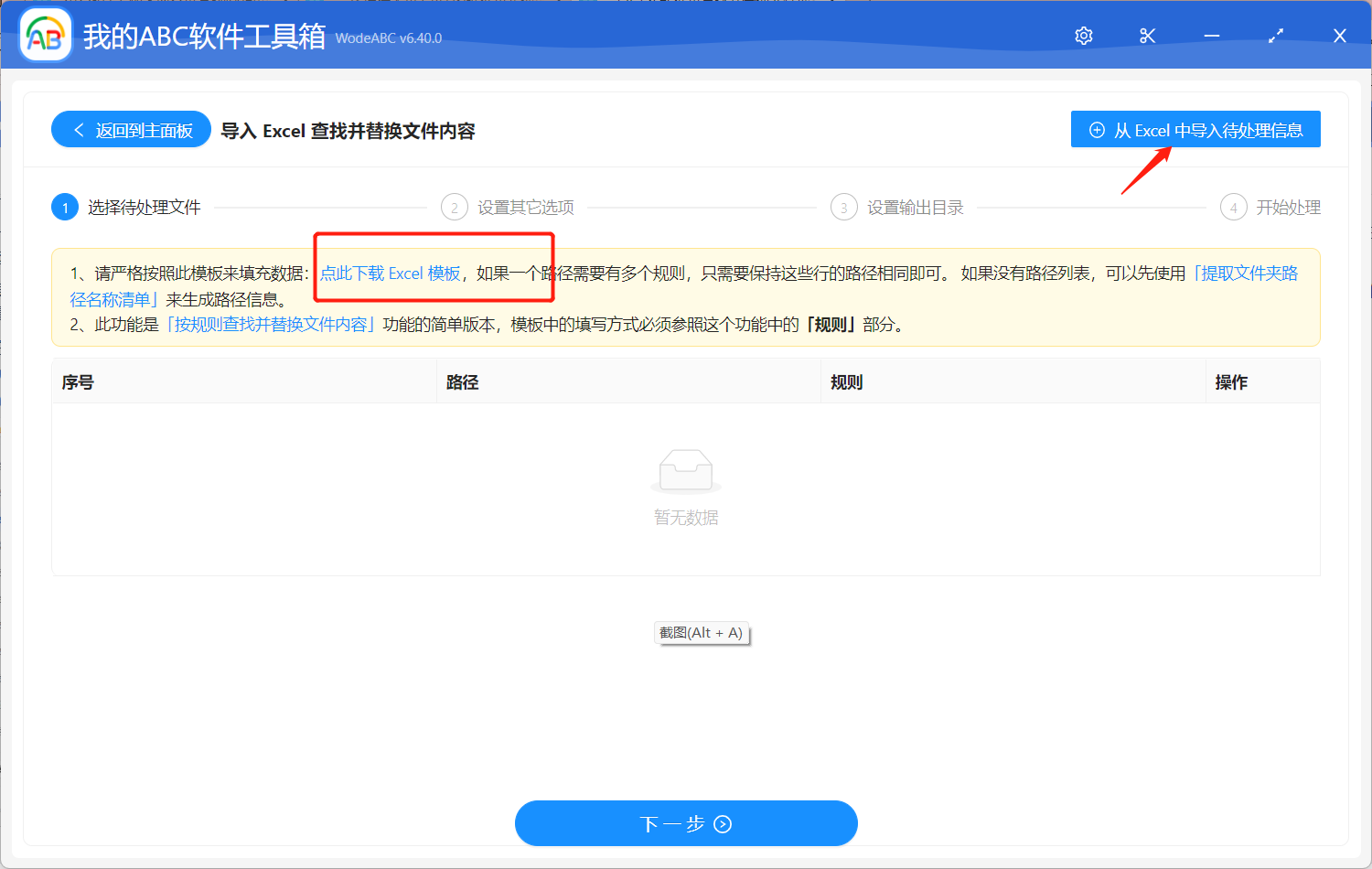Image resolution: width=1372 pixels, height=869 pixels.
Task: Click the circled arrow icon inside 下一步 button
Action: pos(722,823)
